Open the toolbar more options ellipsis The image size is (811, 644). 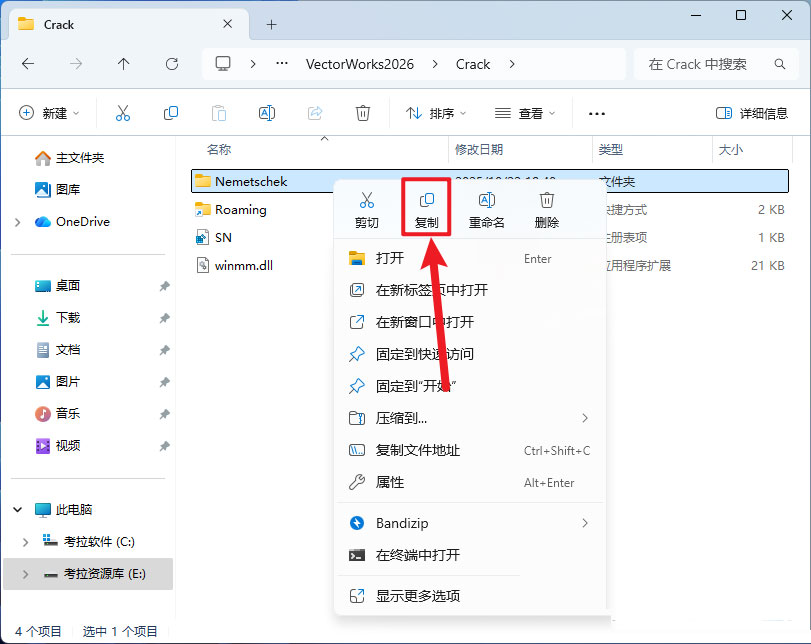pos(597,113)
